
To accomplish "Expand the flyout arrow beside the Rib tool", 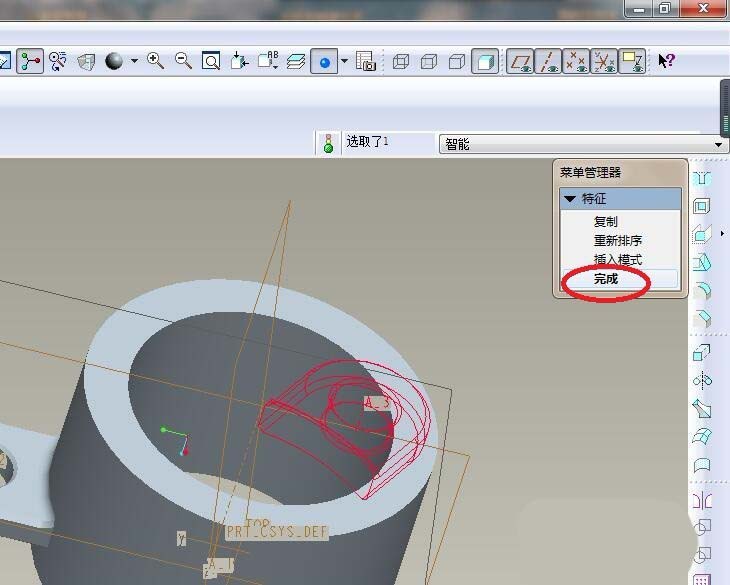I will click(722, 234).
